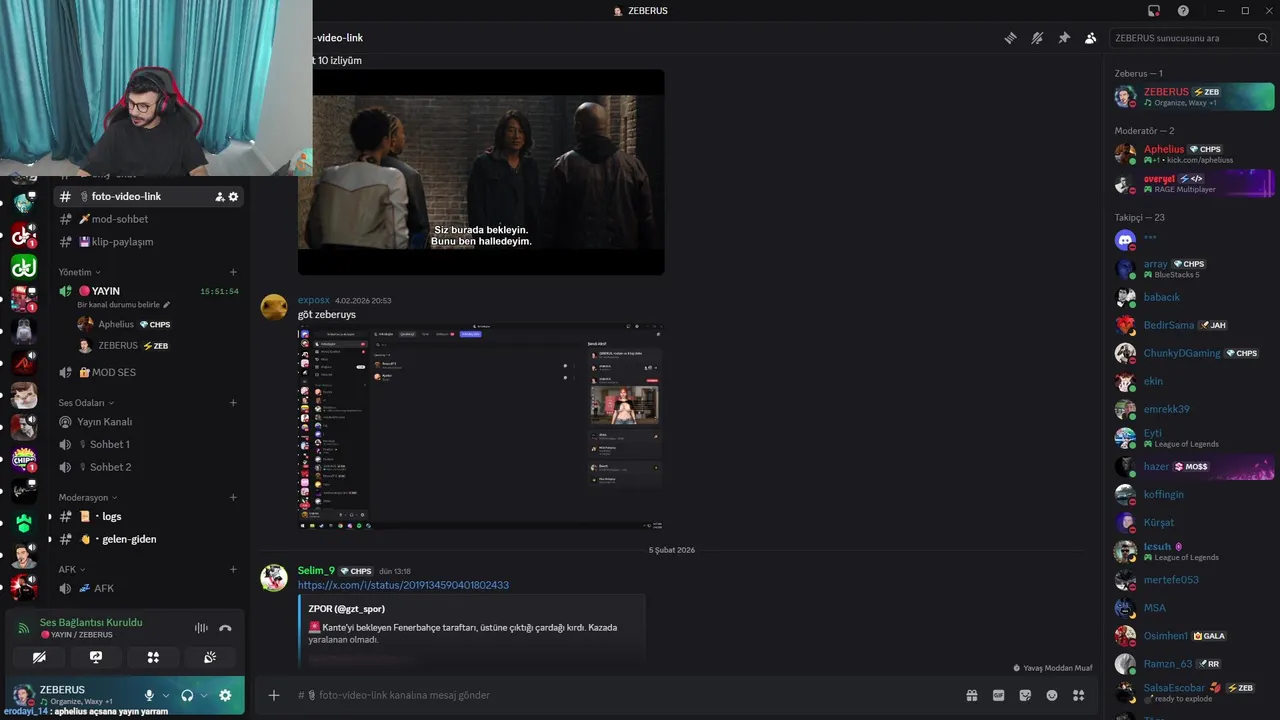This screenshot has width=1280, height=720.
Task: Open the emoji picker
Action: (x=1052, y=695)
